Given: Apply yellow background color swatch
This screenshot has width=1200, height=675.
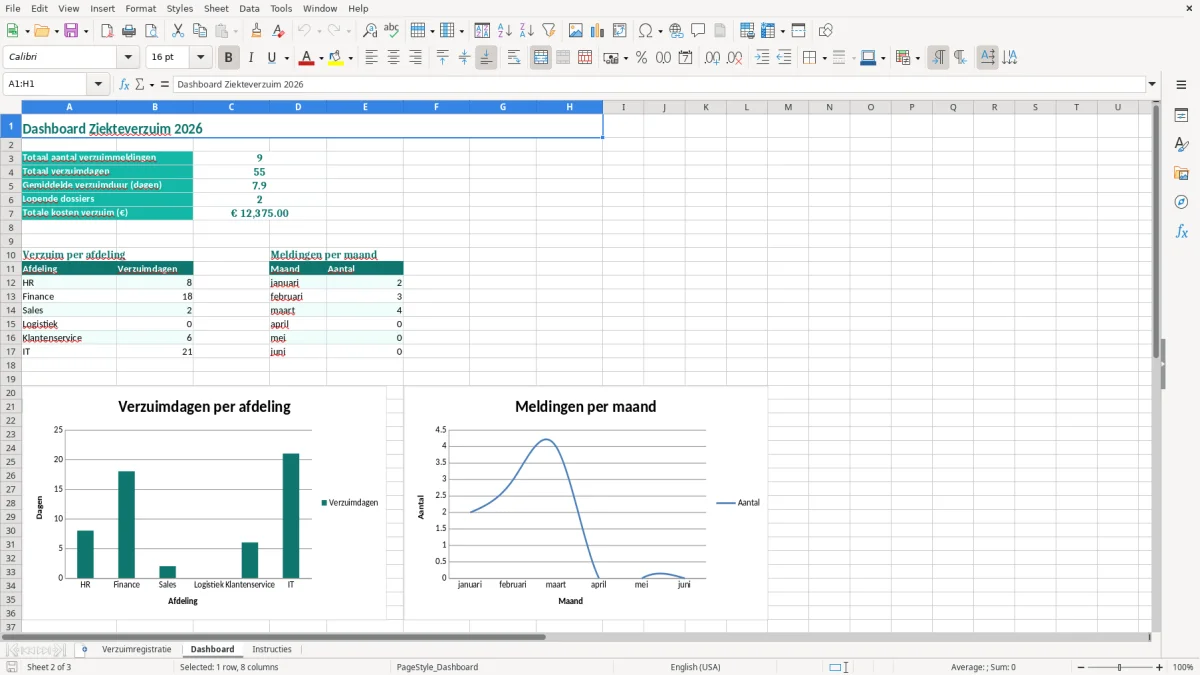Looking at the screenshot, I should pyautogui.click(x=336, y=58).
